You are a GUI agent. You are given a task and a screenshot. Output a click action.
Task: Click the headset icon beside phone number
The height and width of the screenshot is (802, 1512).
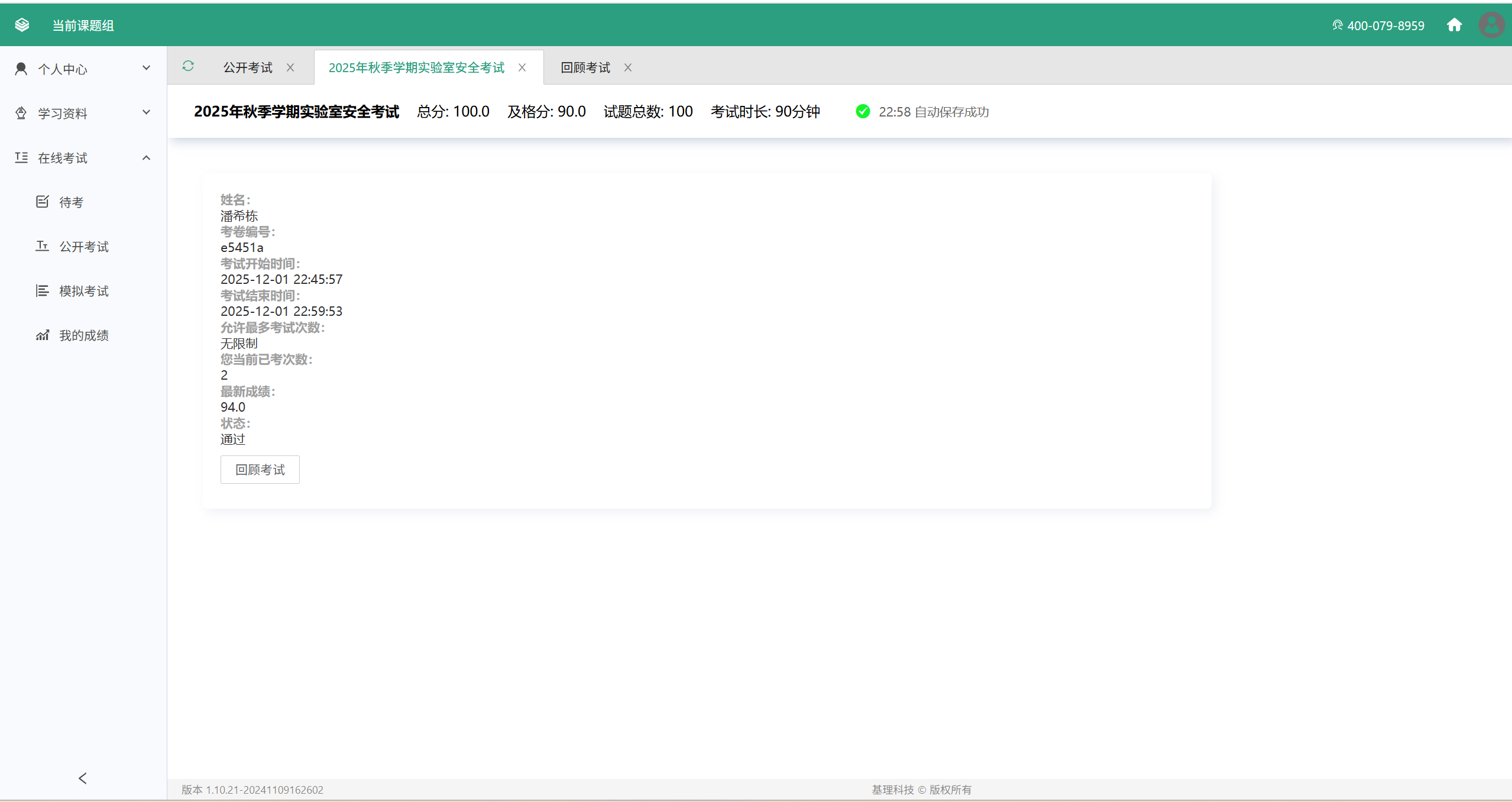coord(1337,25)
